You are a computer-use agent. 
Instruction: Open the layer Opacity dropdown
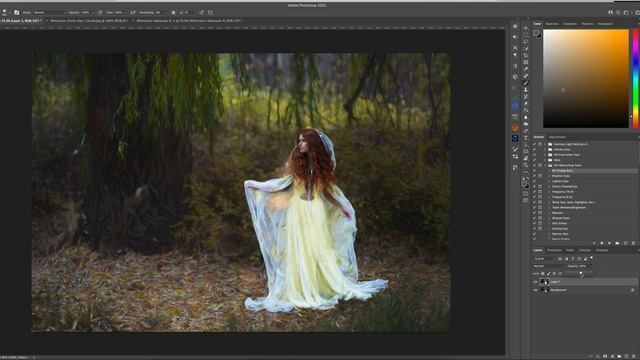(x=590, y=266)
